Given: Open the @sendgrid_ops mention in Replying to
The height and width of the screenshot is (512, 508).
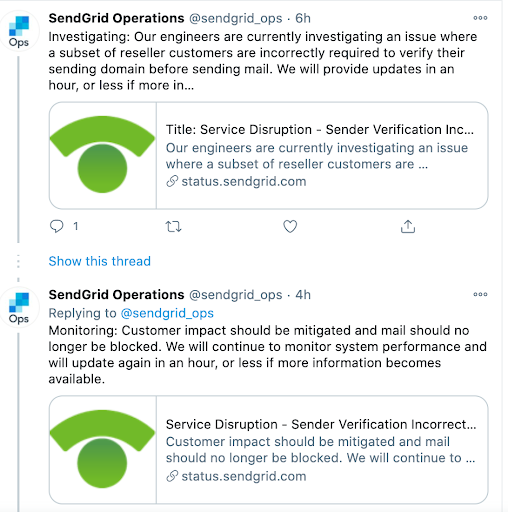Looking at the screenshot, I should (167, 313).
